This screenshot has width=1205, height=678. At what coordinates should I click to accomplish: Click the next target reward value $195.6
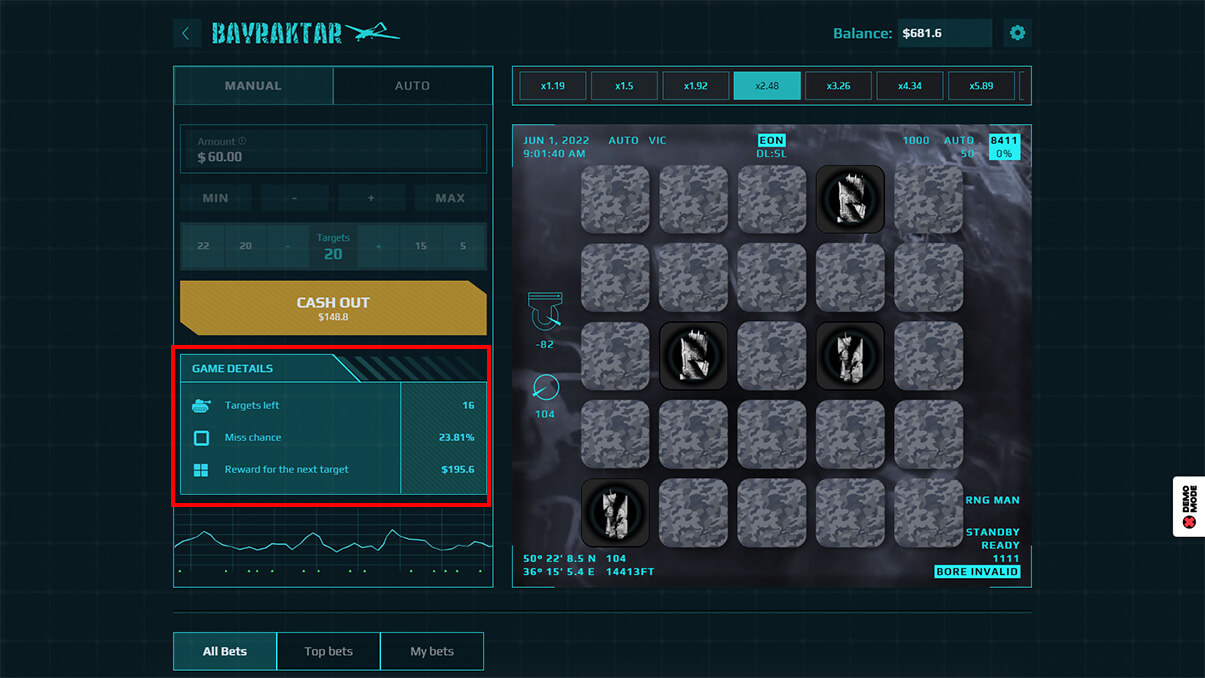[x=457, y=470]
